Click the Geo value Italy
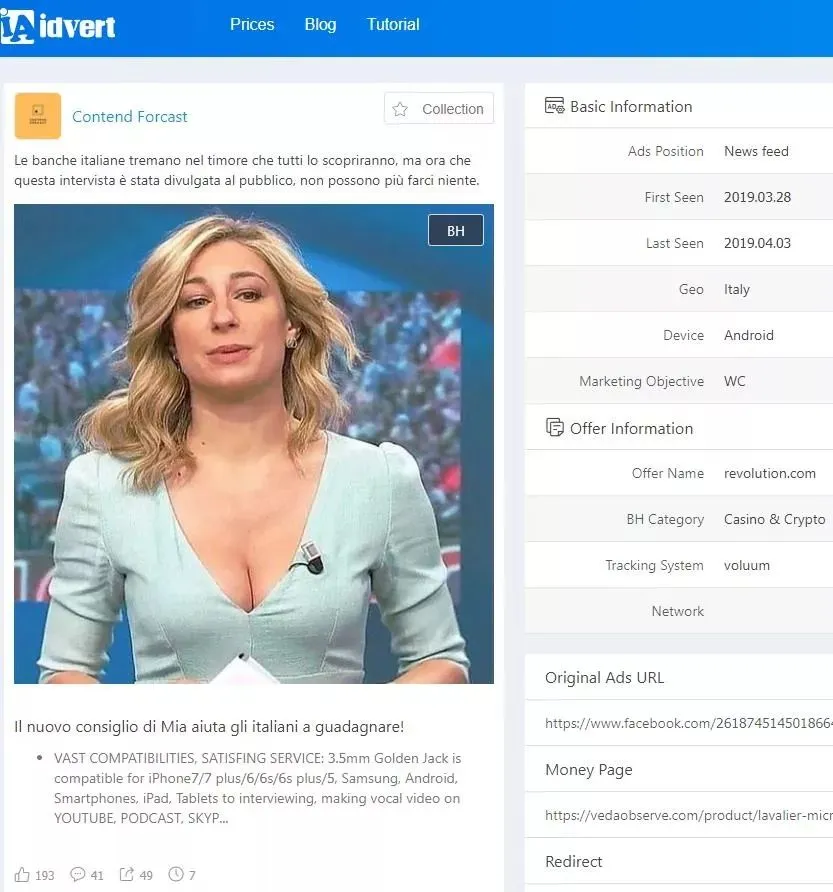 737,290
